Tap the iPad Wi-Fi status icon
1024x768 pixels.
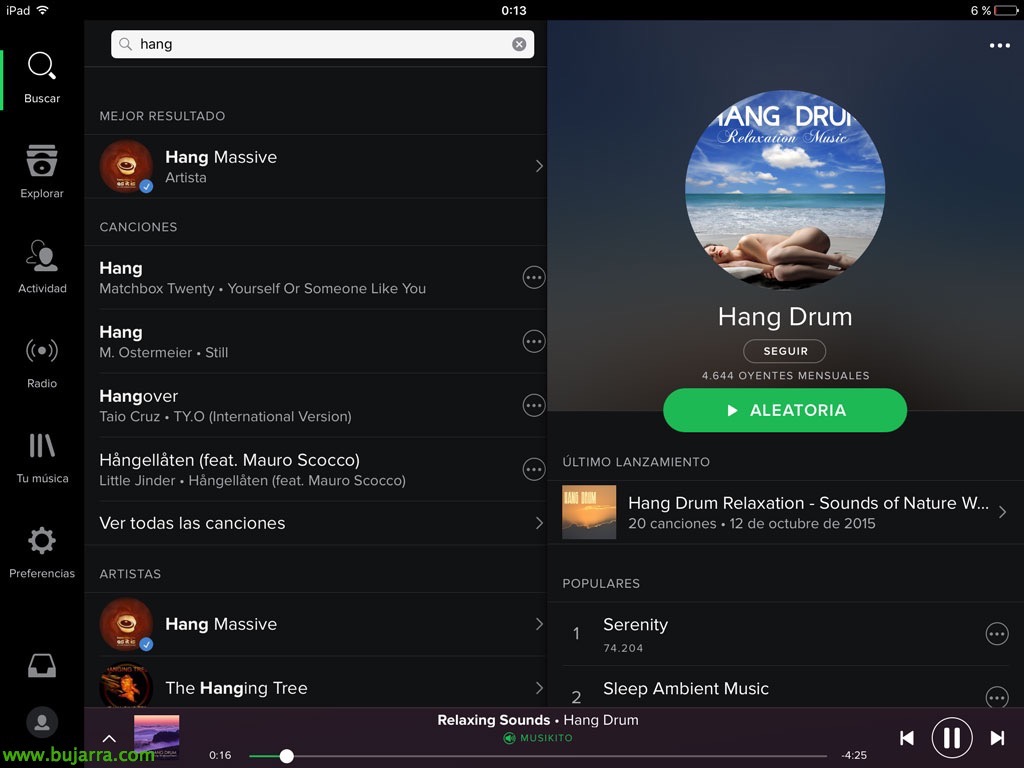(42, 10)
